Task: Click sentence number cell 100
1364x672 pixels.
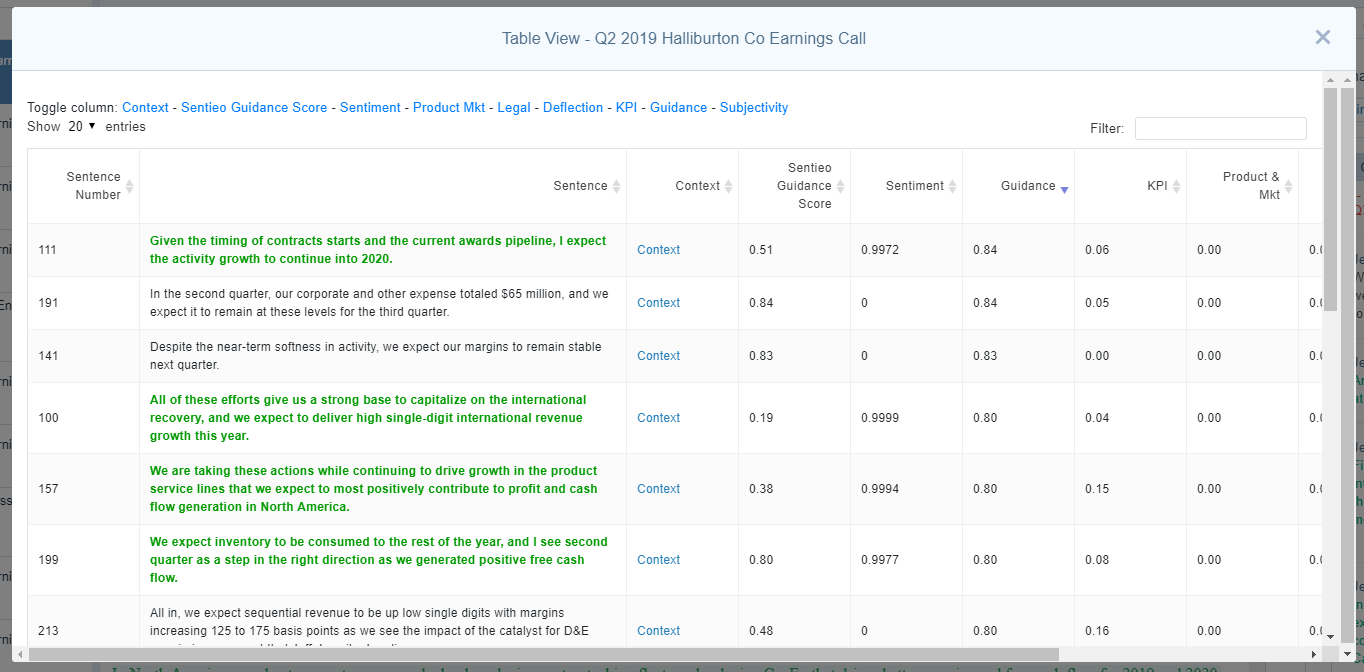Action: (x=83, y=418)
